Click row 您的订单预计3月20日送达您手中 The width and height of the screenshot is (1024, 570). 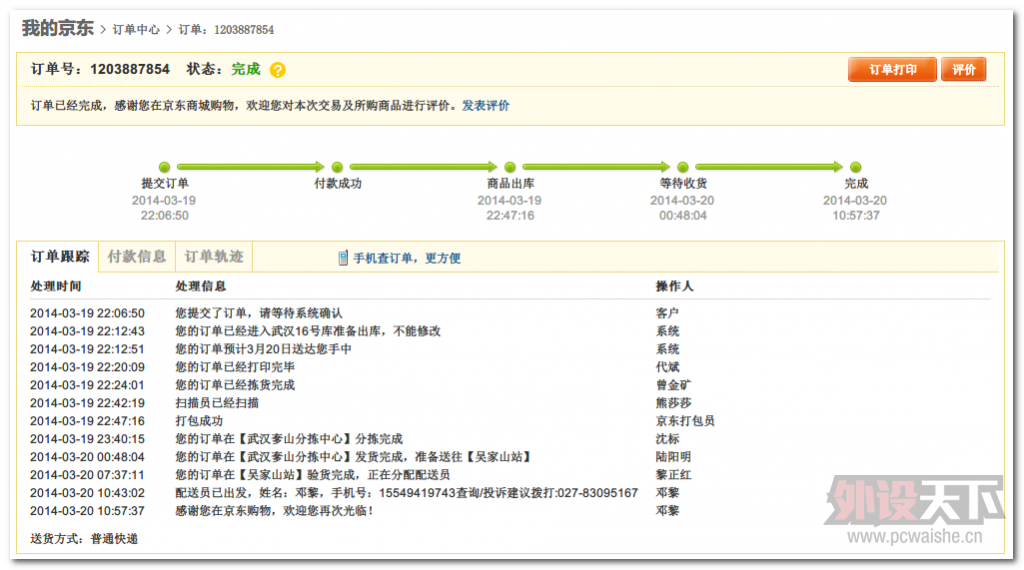509,349
